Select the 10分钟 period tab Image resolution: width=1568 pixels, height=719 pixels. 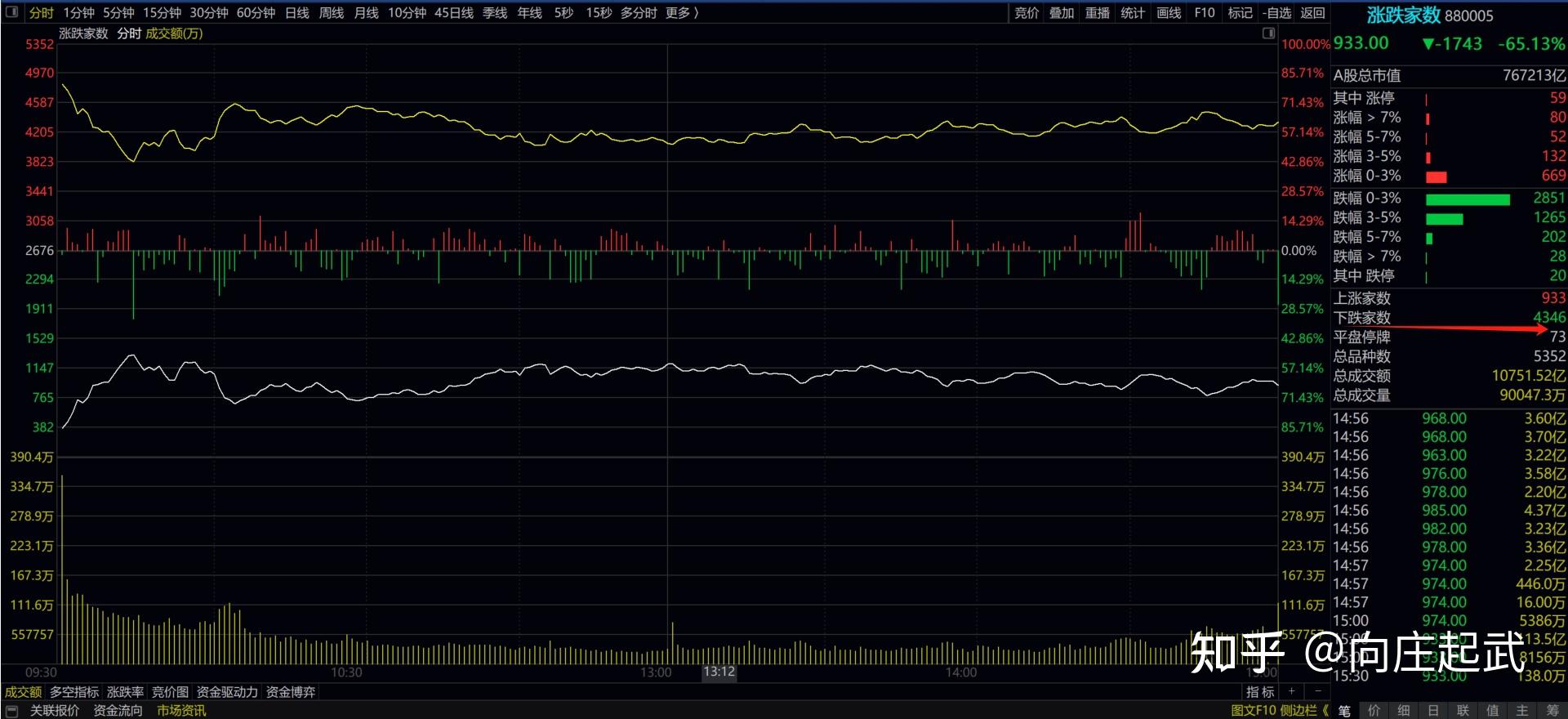click(x=407, y=13)
